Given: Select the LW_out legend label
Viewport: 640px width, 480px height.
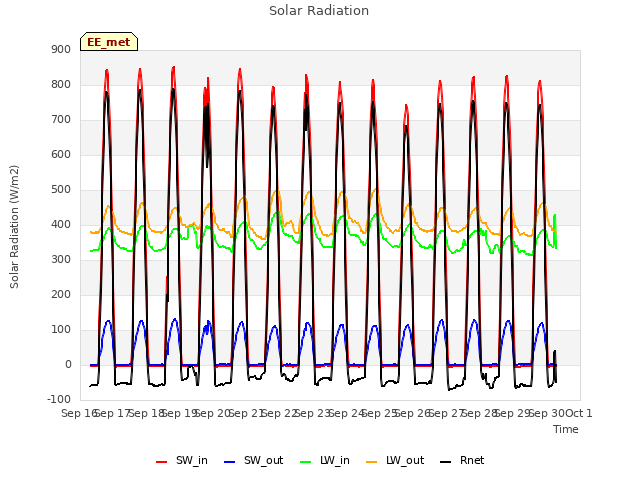Looking at the screenshot, I should [405, 460].
